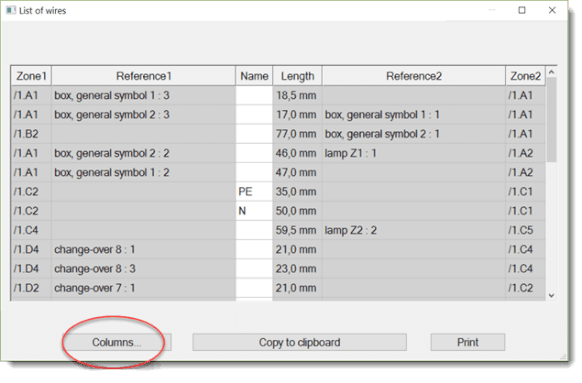Click the Zone2 column header
582x383 pixels.
pos(525,76)
